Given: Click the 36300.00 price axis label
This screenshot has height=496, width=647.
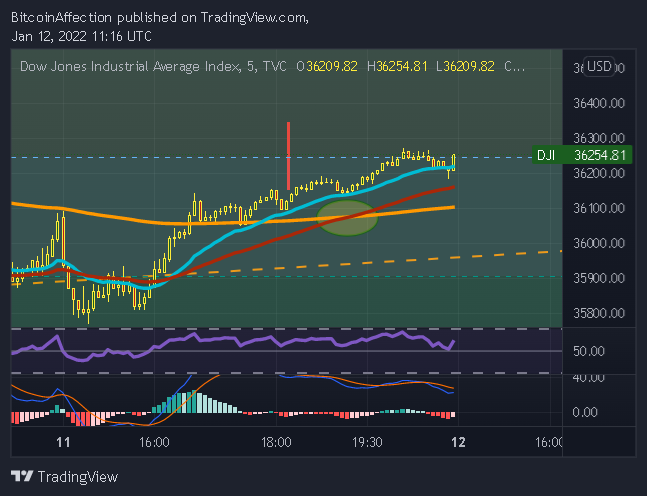Looking at the screenshot, I should click(x=599, y=137).
